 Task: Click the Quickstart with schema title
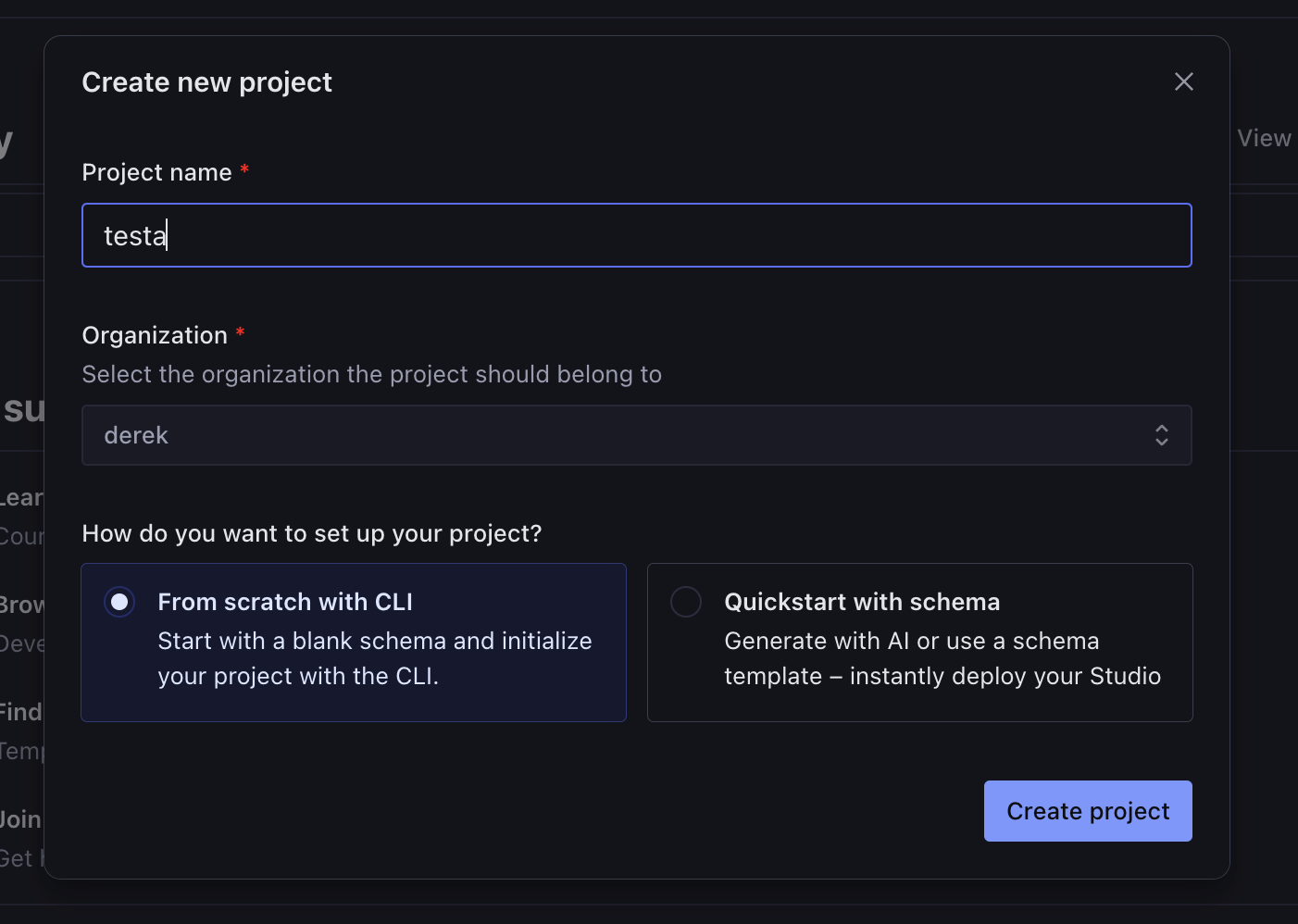pyautogui.click(x=862, y=602)
